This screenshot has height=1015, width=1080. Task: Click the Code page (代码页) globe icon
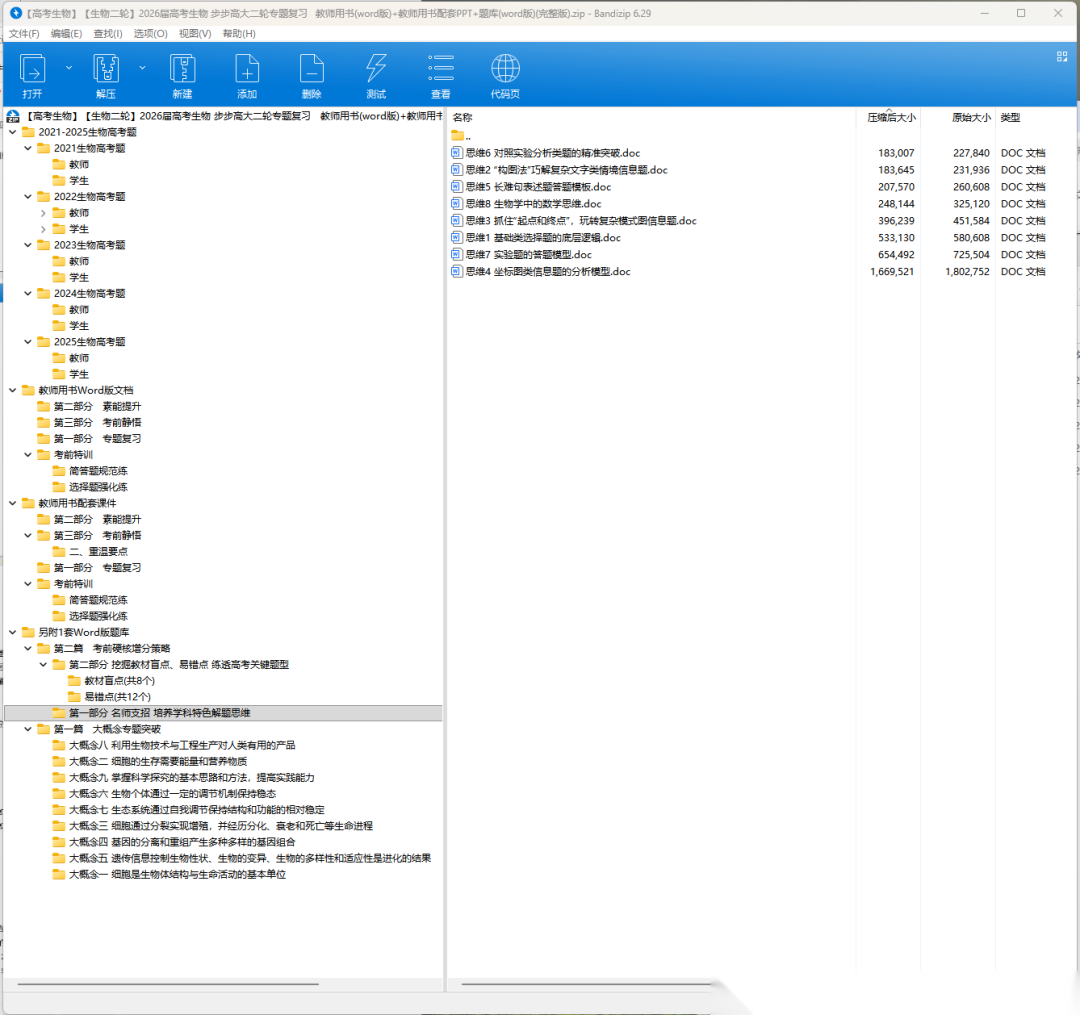505,70
